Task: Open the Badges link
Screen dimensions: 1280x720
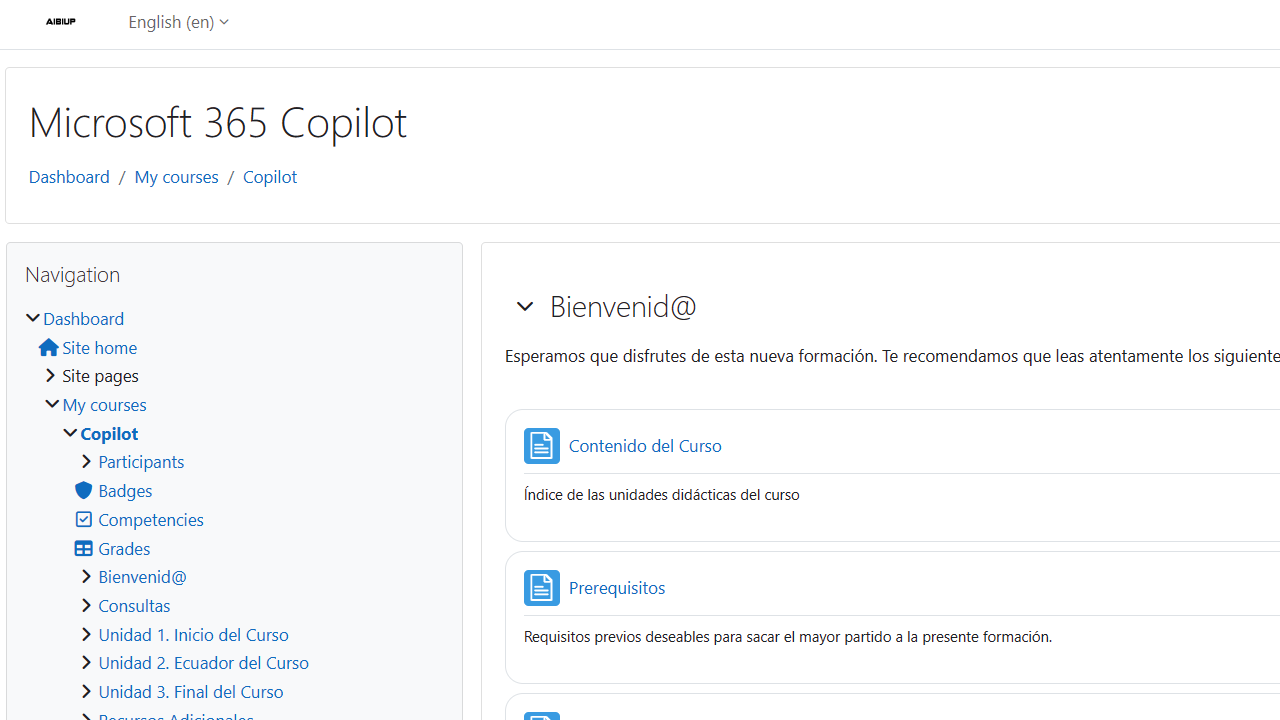Action: (x=125, y=490)
